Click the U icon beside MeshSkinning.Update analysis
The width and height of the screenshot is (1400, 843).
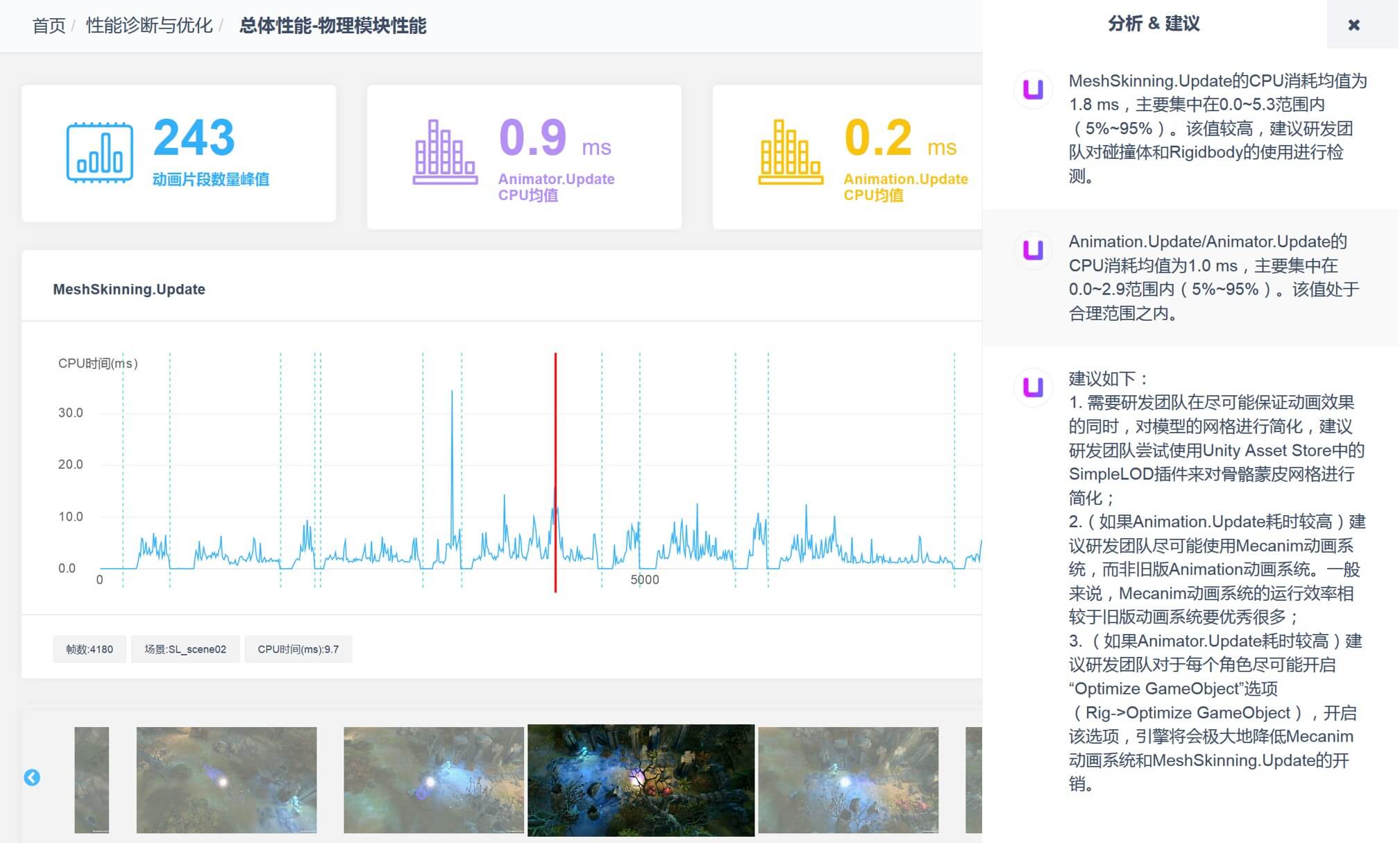point(1033,89)
